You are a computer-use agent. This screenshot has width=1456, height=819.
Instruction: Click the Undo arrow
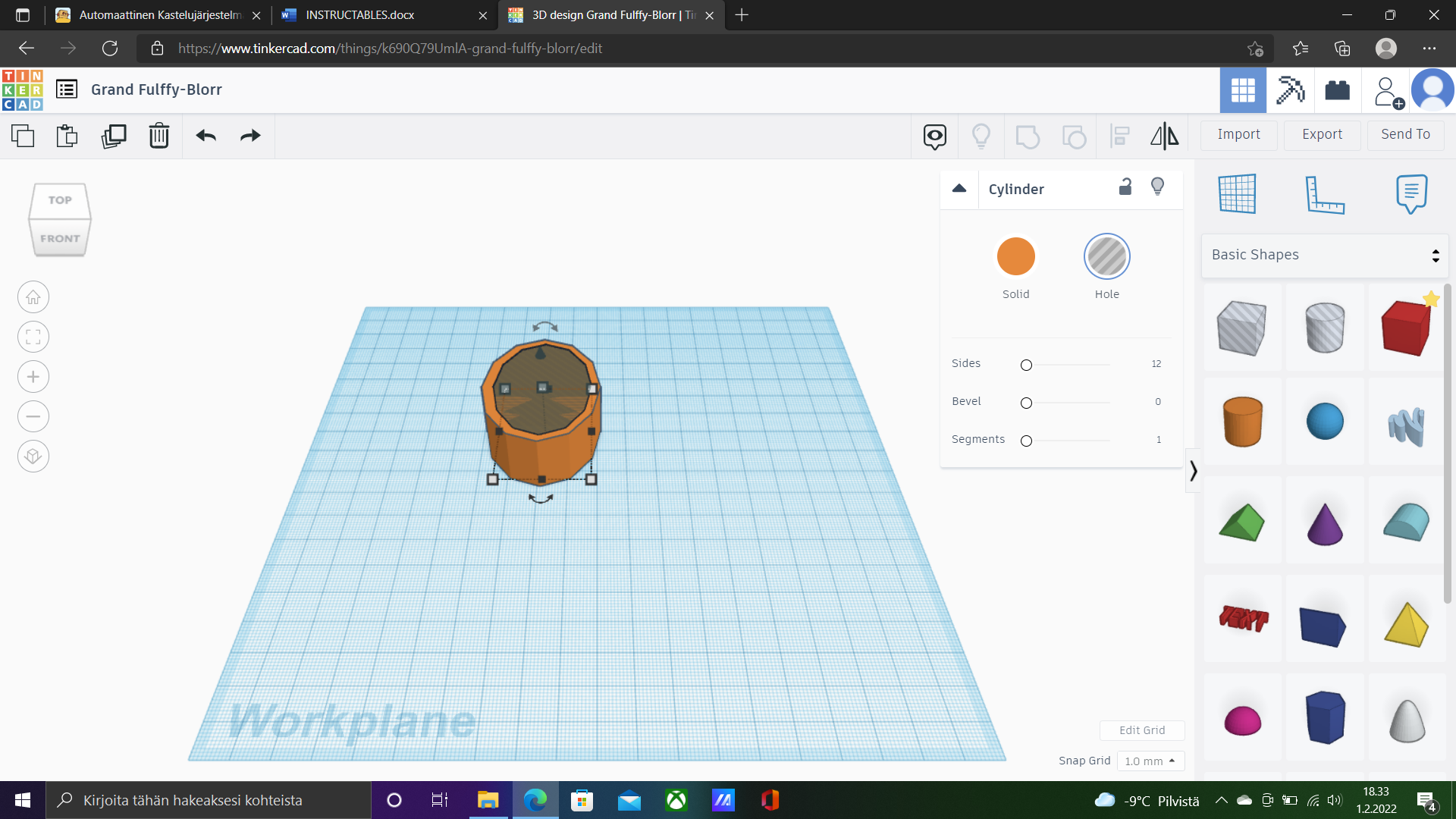(x=206, y=136)
